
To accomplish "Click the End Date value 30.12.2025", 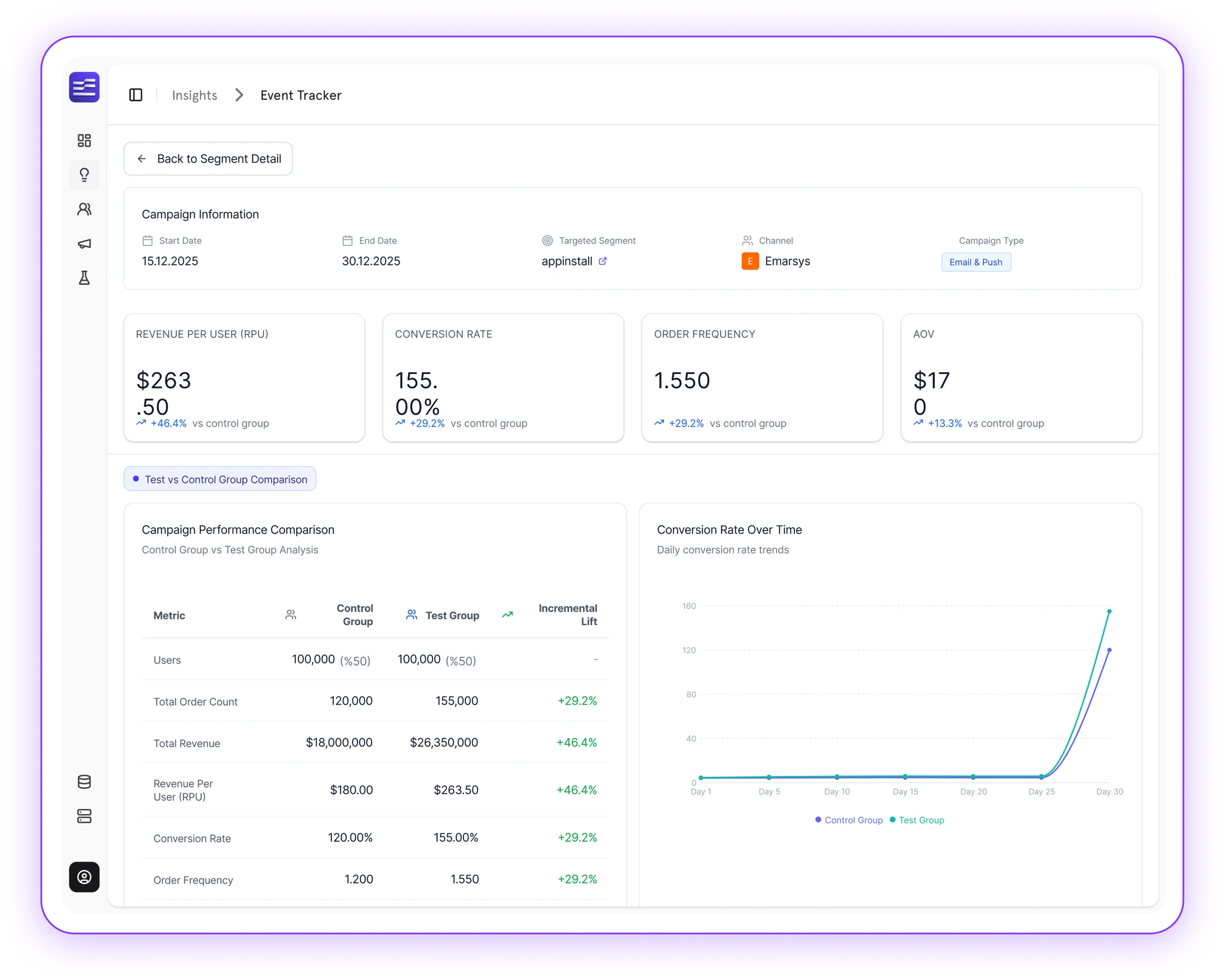I will tap(371, 261).
